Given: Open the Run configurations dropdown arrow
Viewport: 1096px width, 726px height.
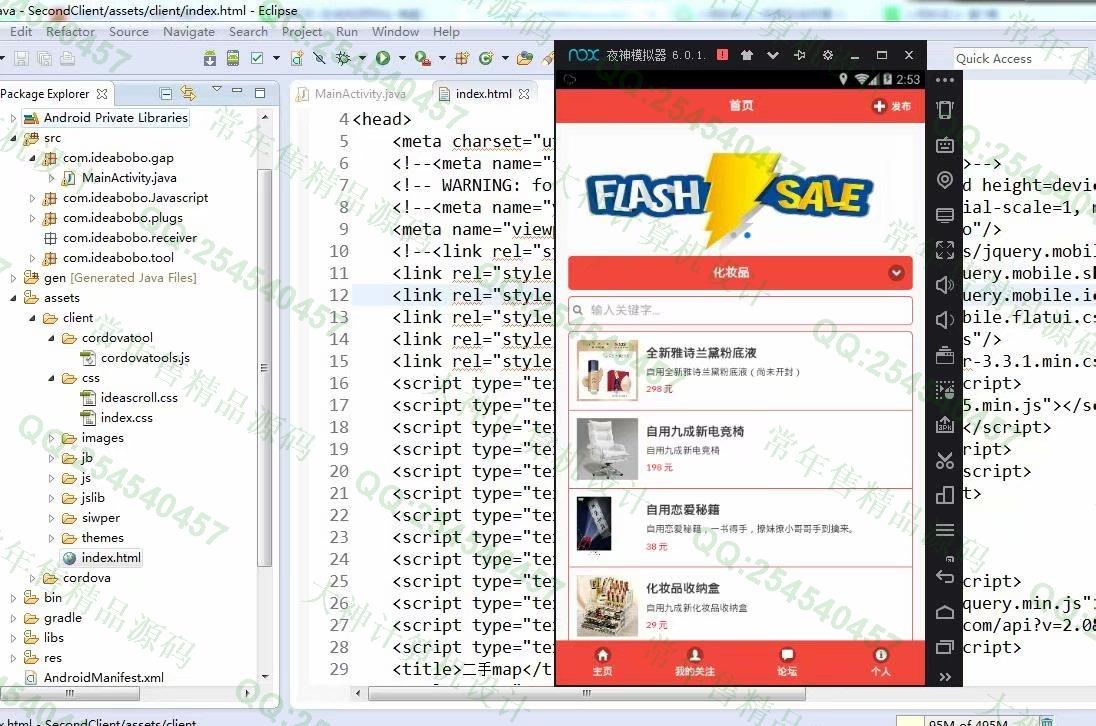Looking at the screenshot, I should click(402, 58).
